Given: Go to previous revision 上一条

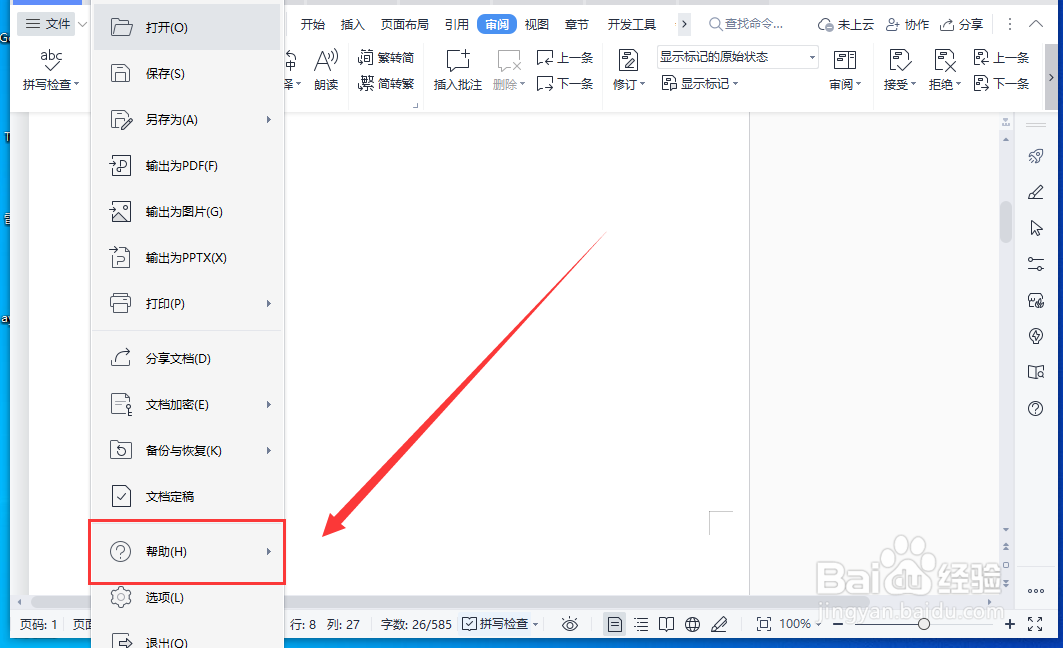Looking at the screenshot, I should click(1001, 58).
